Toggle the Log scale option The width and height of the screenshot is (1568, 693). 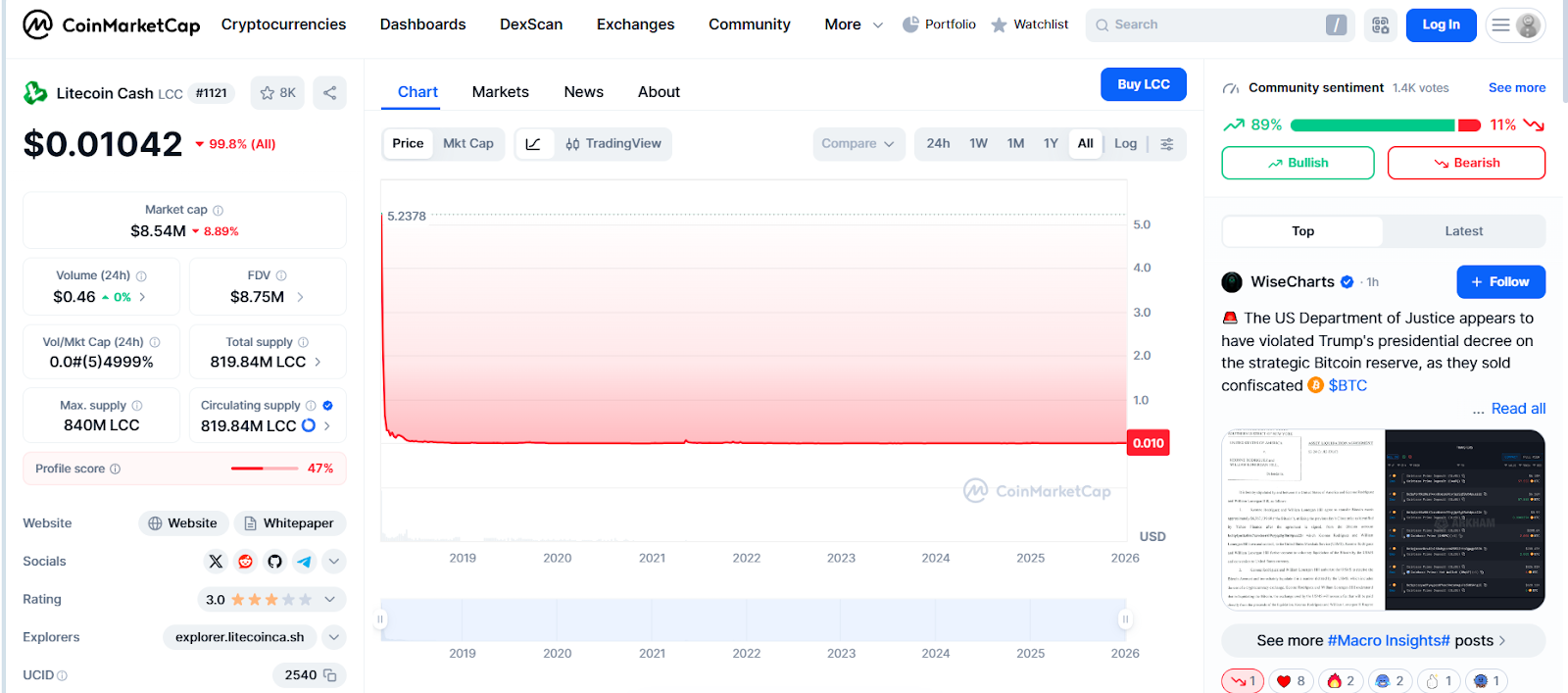[x=1125, y=144]
